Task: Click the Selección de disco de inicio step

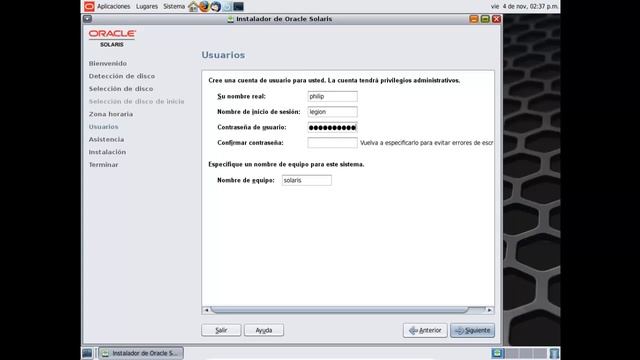Action: 136,102
